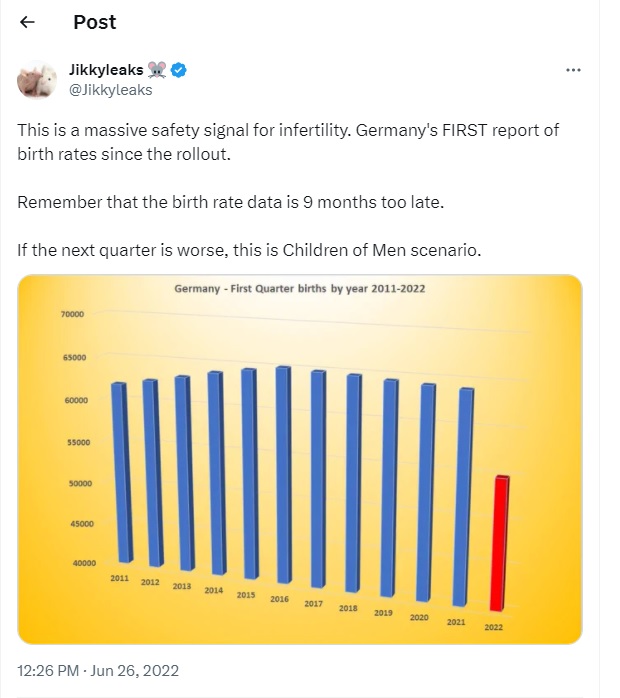Open the @Jikkyleaks handle link
Screen dimensions: 620x698
[x=109, y=90]
